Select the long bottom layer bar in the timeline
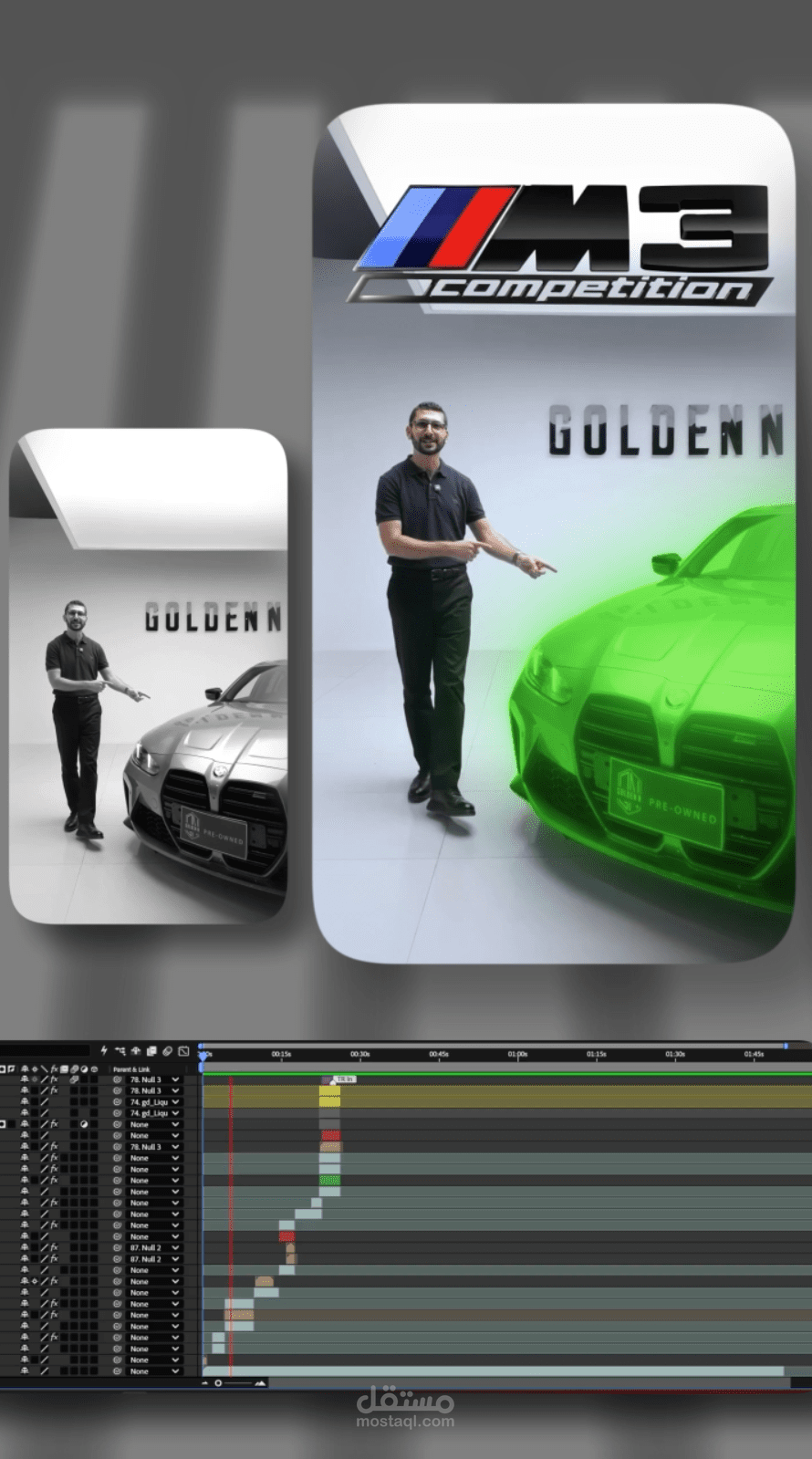Screen dimensions: 812x1459 coord(493,1370)
